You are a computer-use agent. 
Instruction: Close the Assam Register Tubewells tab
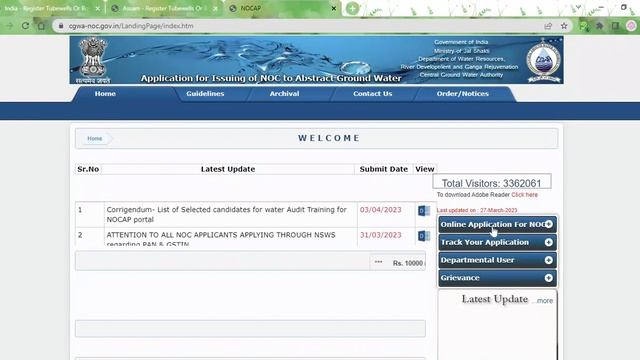(215, 8)
